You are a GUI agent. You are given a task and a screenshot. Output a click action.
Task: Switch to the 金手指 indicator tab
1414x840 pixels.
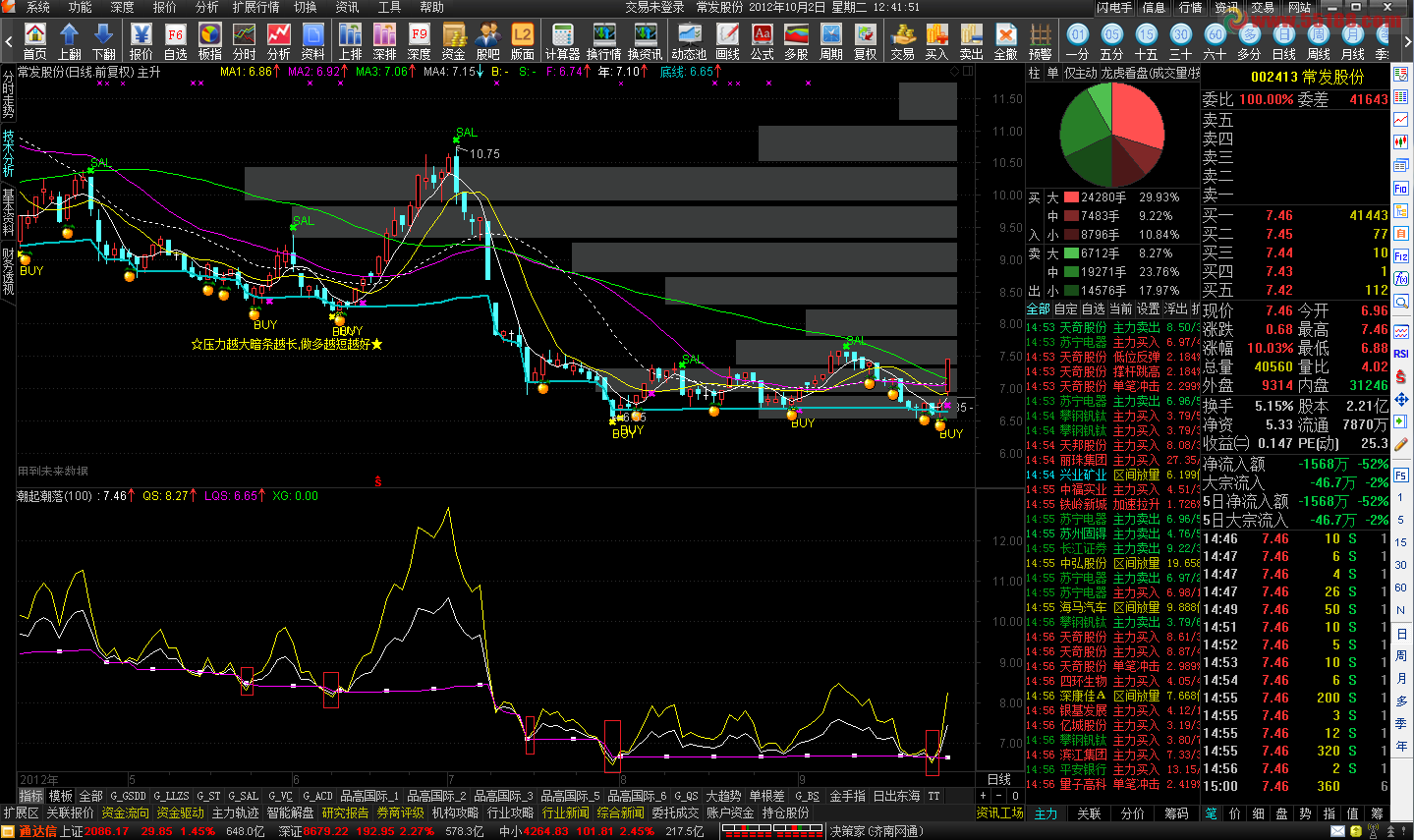pyautogui.click(x=848, y=796)
